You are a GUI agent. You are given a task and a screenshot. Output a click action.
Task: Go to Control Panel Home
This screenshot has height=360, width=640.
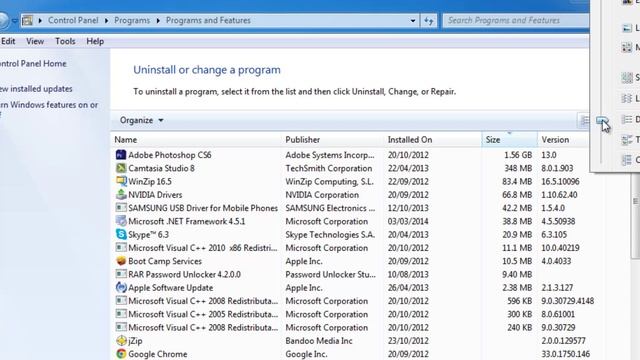click(33, 64)
